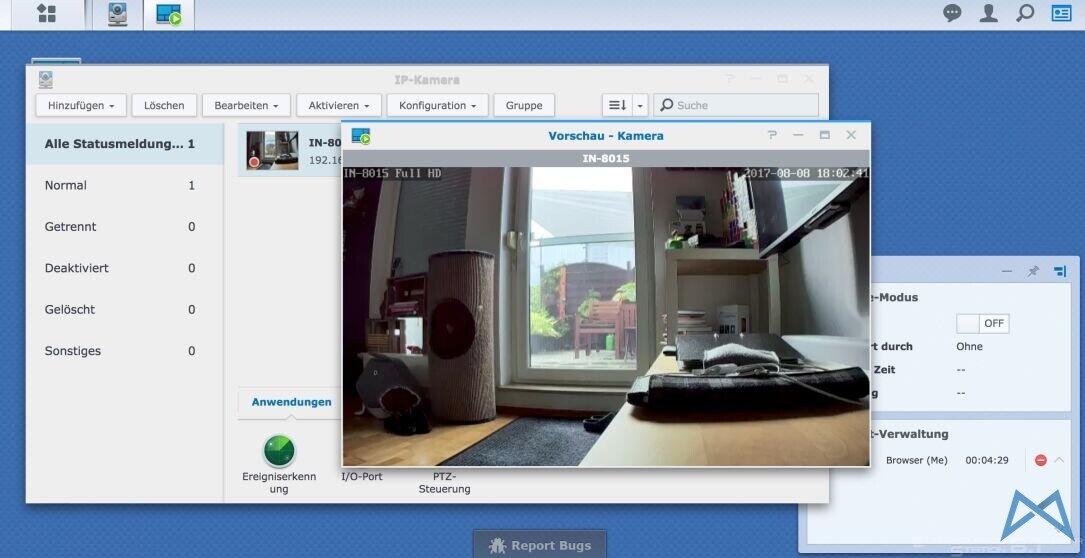Viewport: 1085px width, 558px height.
Task: Pin the widget panel
Action: tap(1033, 271)
